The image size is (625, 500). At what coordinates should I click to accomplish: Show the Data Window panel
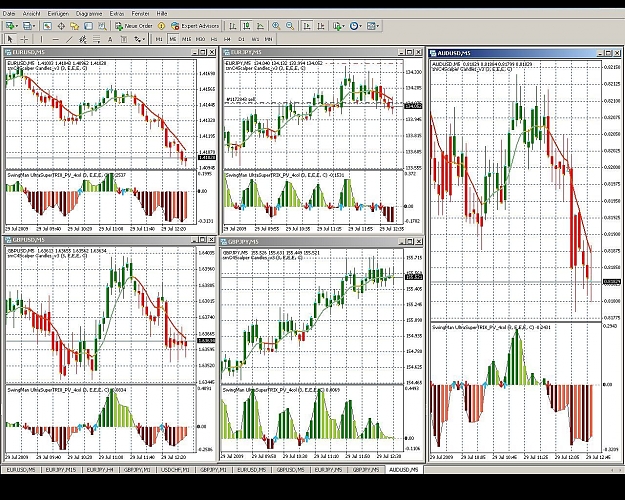click(61, 26)
